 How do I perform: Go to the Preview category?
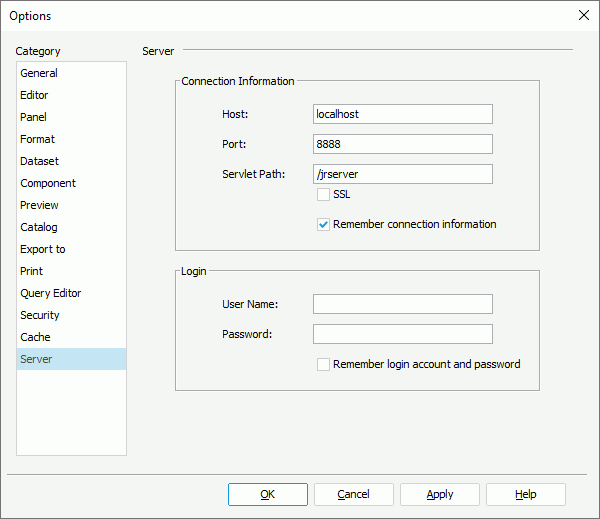[71, 205]
